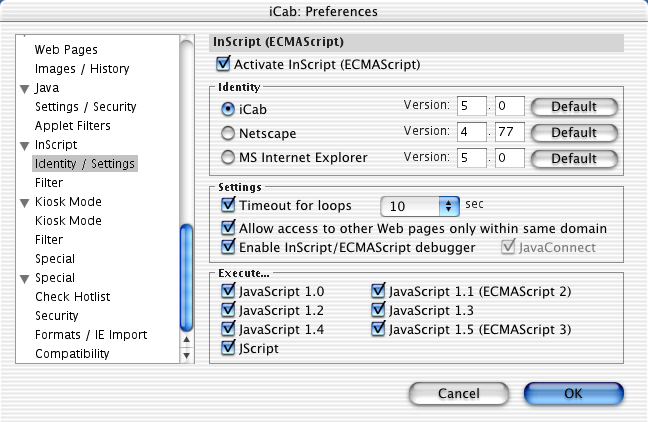This screenshot has height=422, width=648.
Task: Confirm preferences with OK button
Action: coord(574,393)
